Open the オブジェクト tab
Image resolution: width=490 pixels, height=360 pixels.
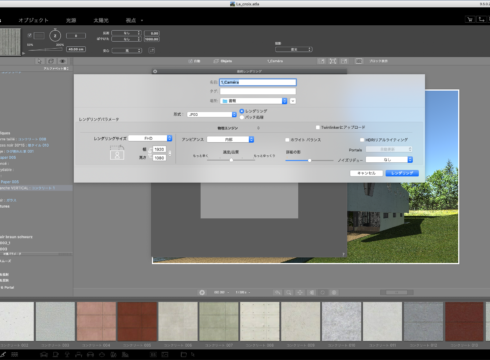tap(33, 20)
